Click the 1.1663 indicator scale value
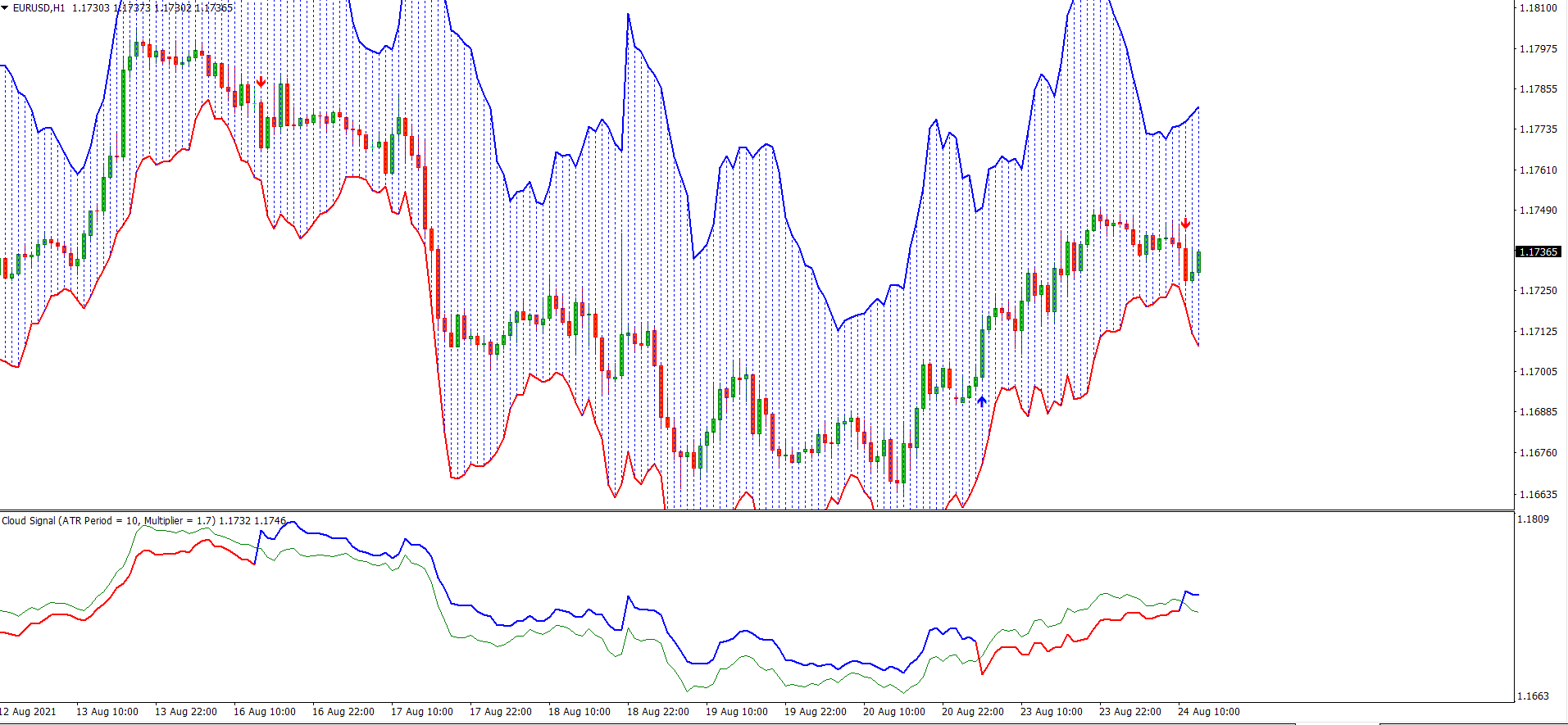 (1533, 696)
